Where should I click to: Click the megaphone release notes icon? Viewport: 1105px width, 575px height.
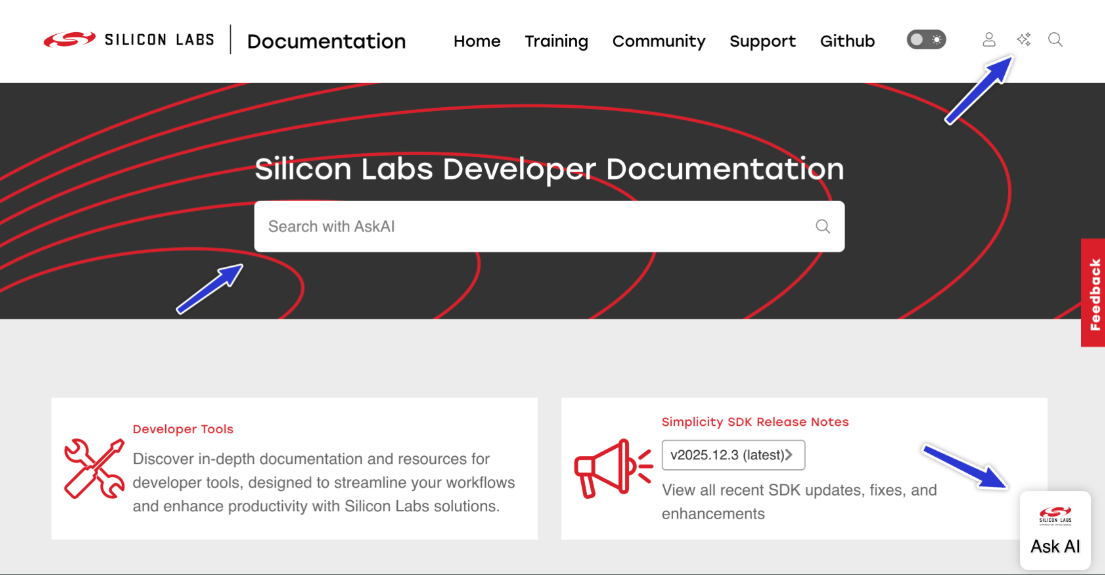point(613,469)
